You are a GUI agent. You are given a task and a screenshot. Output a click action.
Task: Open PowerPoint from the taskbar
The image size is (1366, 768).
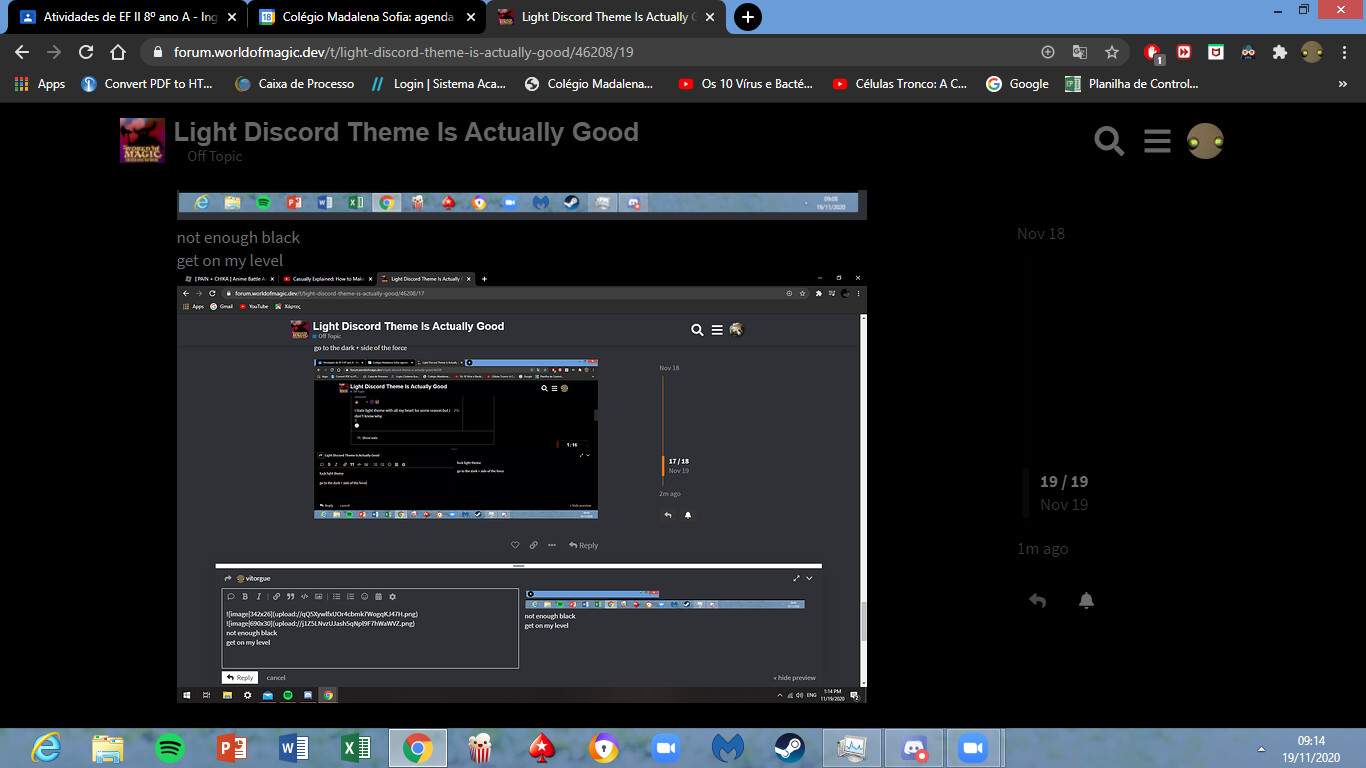click(232, 748)
